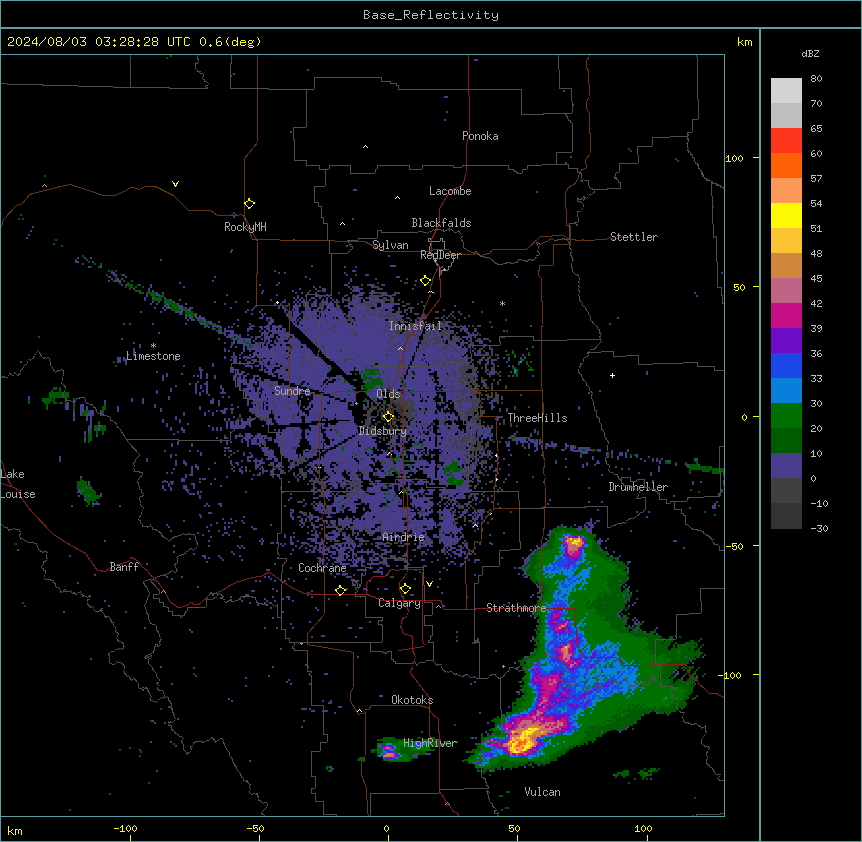Click the Lake Louise label
The width and height of the screenshot is (862, 842).
point(18,484)
